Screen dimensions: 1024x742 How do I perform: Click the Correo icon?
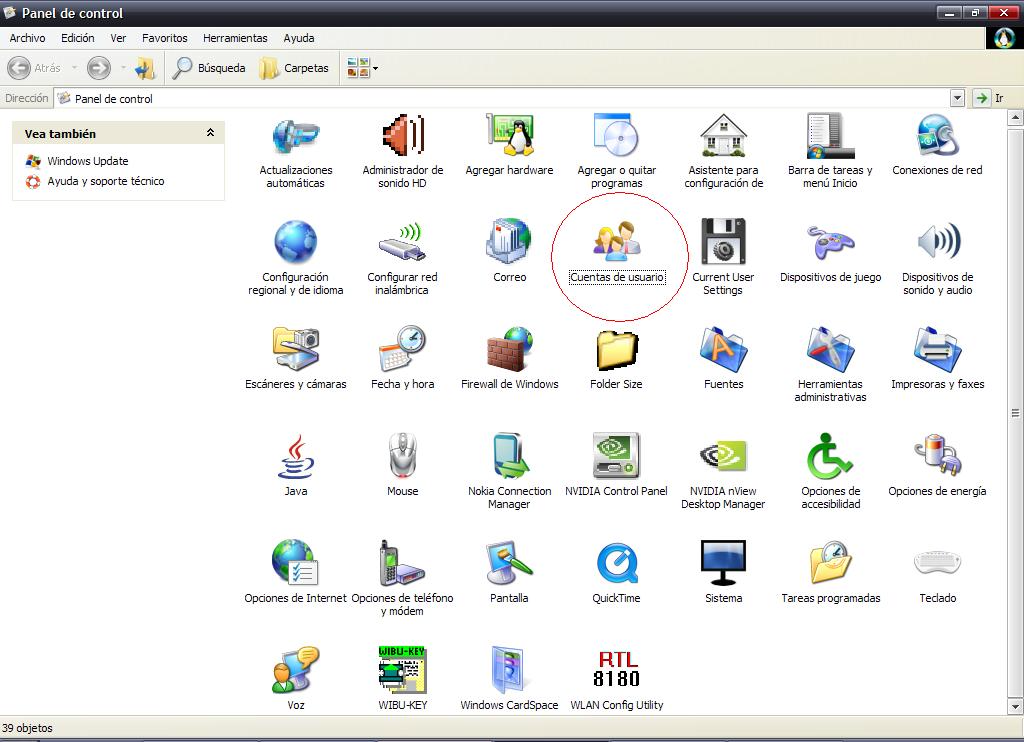point(509,242)
